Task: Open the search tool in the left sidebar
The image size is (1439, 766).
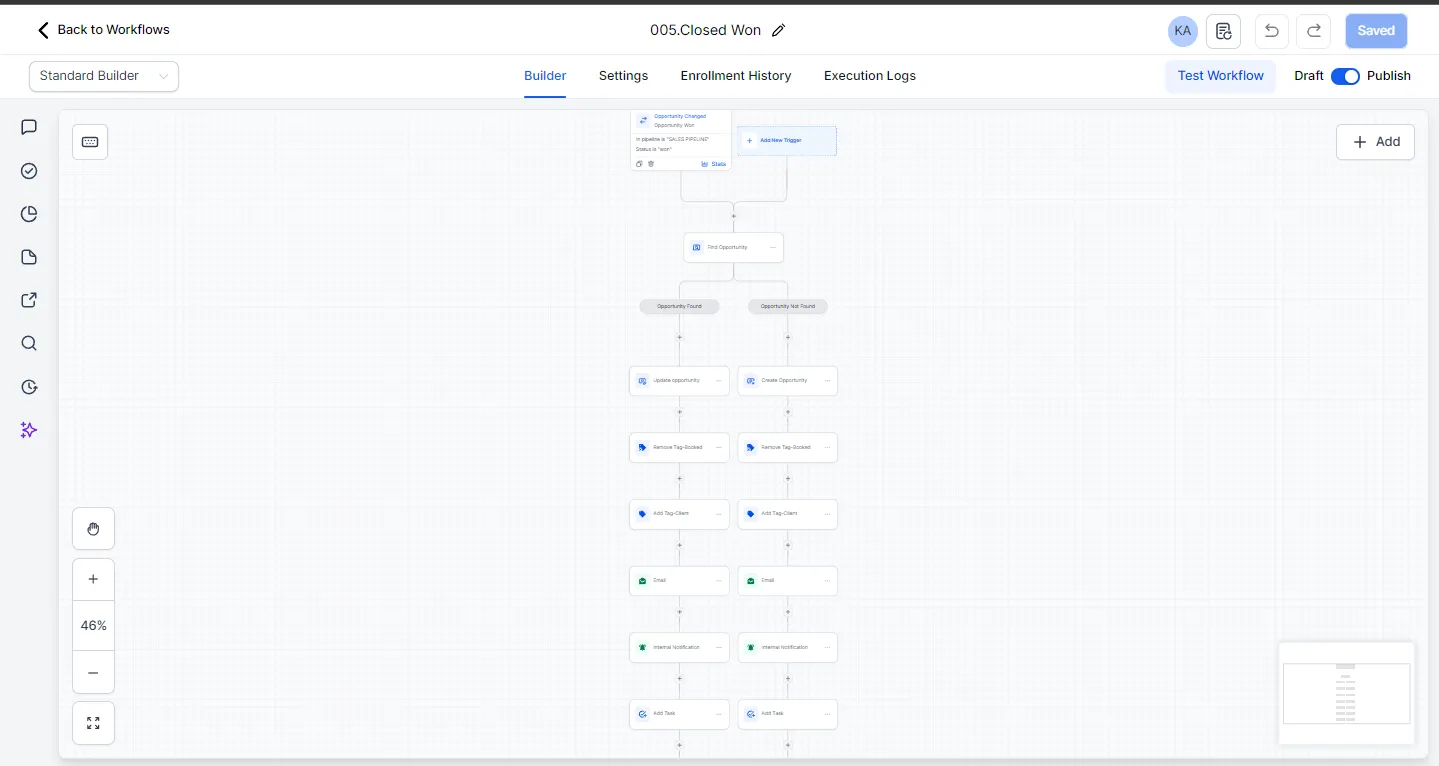Action: [x=29, y=343]
